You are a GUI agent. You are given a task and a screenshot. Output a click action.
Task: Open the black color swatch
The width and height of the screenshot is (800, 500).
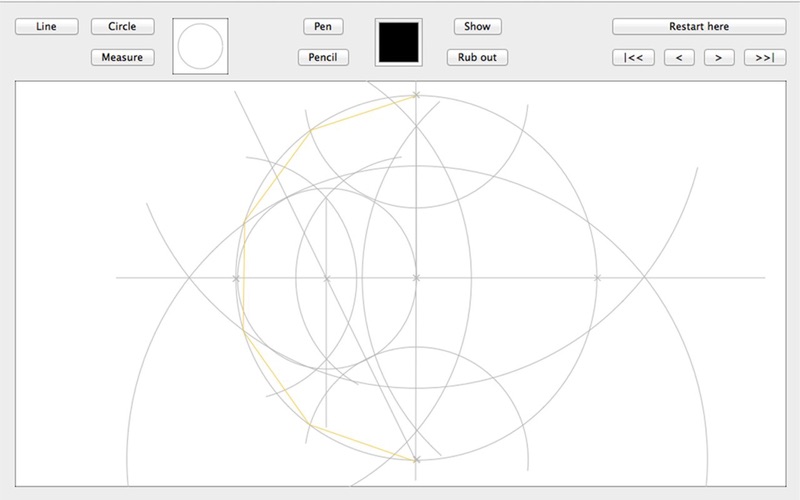click(398, 42)
